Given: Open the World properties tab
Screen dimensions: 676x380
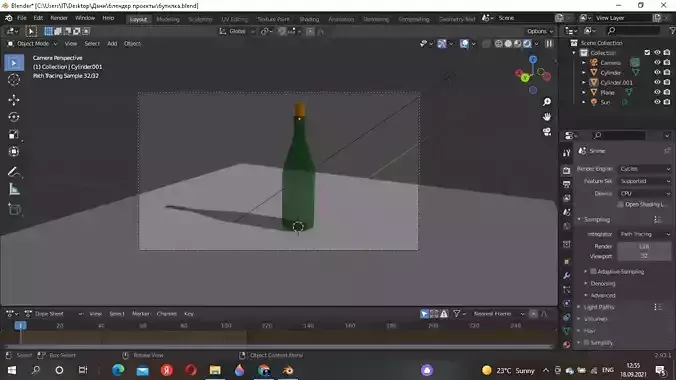Looking at the screenshot, I should [x=566, y=226].
